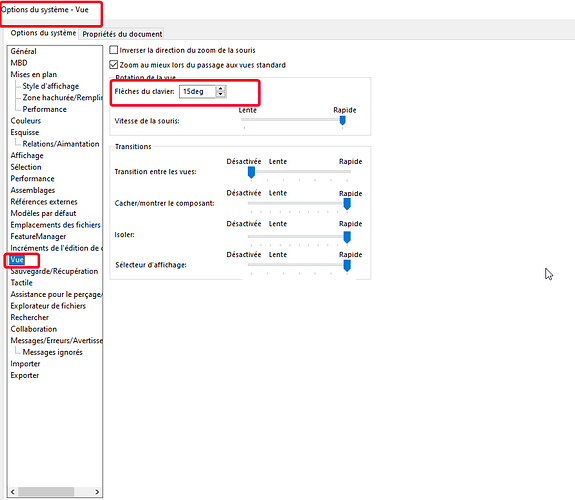Click the Vitesse de la souris slider handle
This screenshot has height=500, width=575.
click(343, 120)
